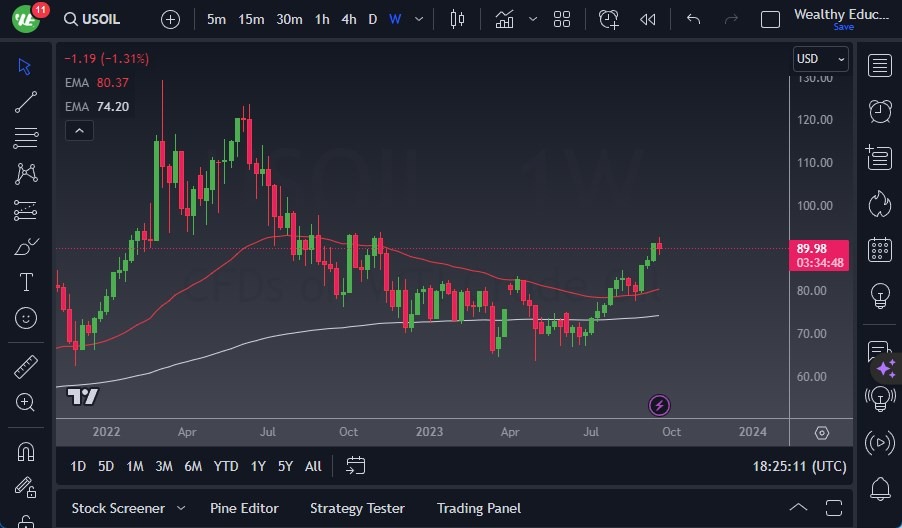
Task: Collapse the indicator legend arrow
Action: click(79, 130)
